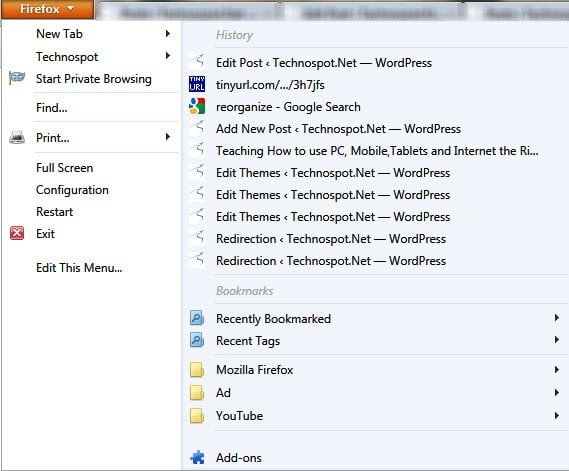This screenshot has height=471, width=569.
Task: Expand the New Tab submenu arrow
Action: 168,34
